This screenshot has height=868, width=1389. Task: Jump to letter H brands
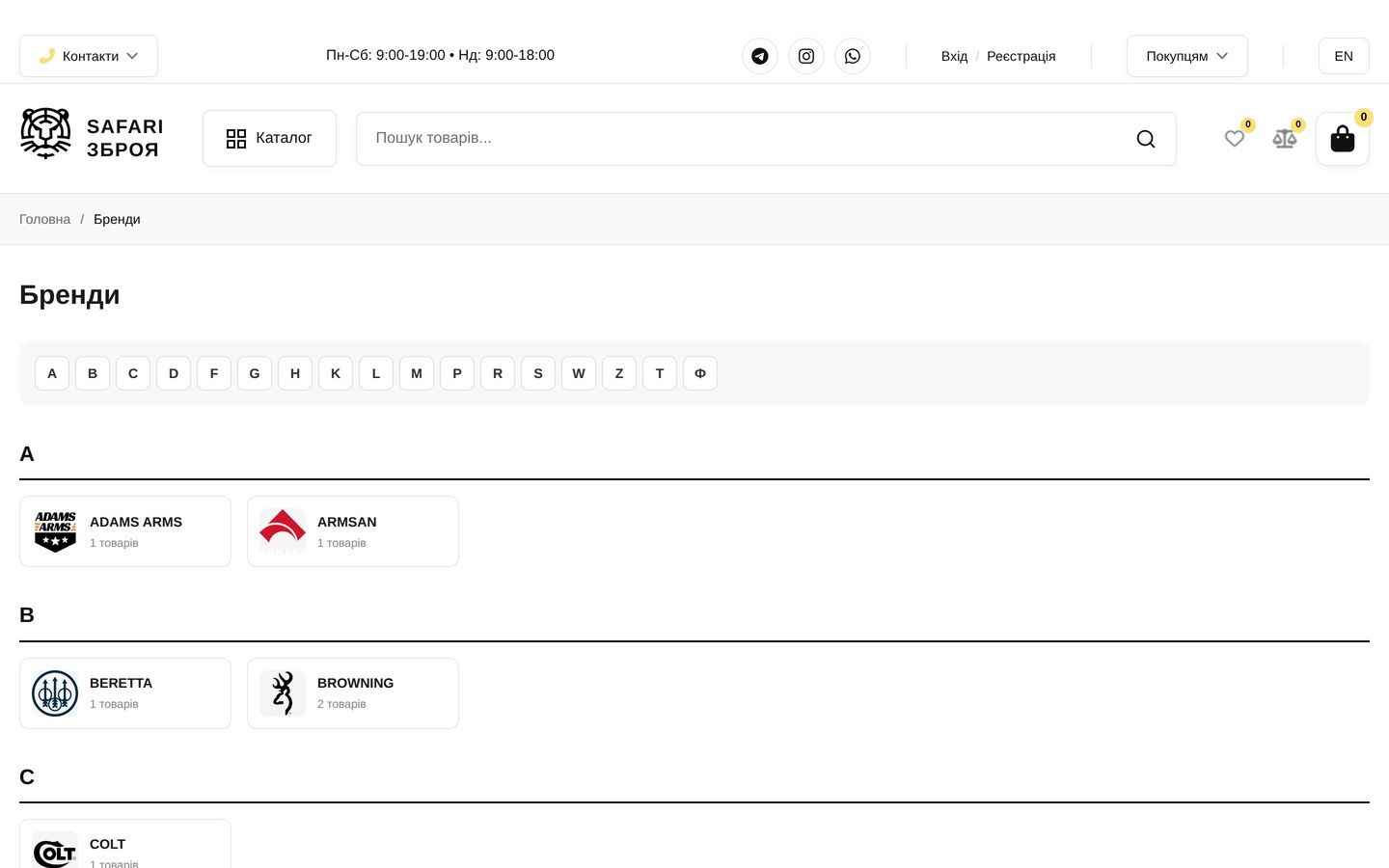tap(295, 373)
